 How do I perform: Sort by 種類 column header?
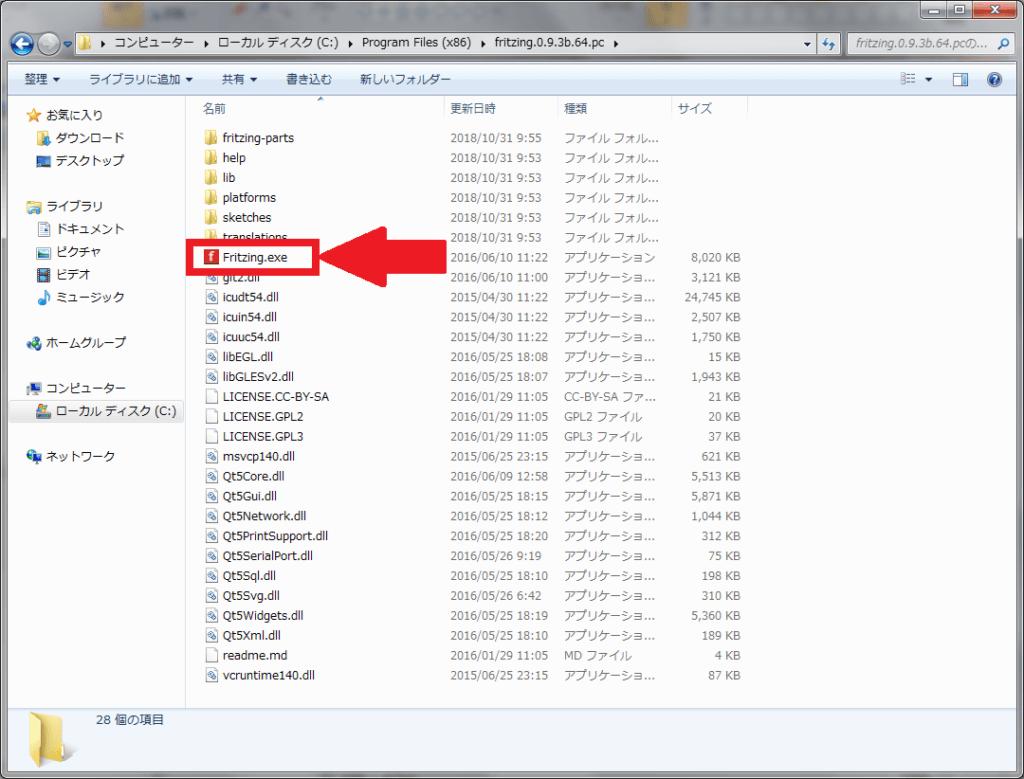click(x=575, y=108)
